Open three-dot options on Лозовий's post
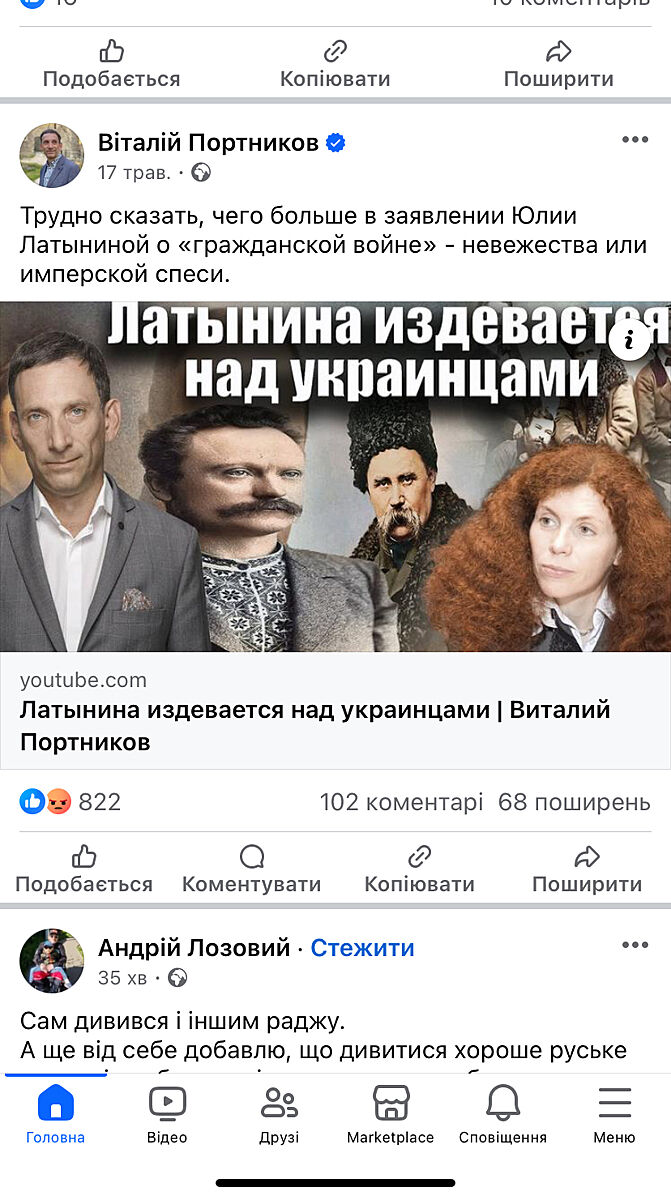 [x=635, y=945]
